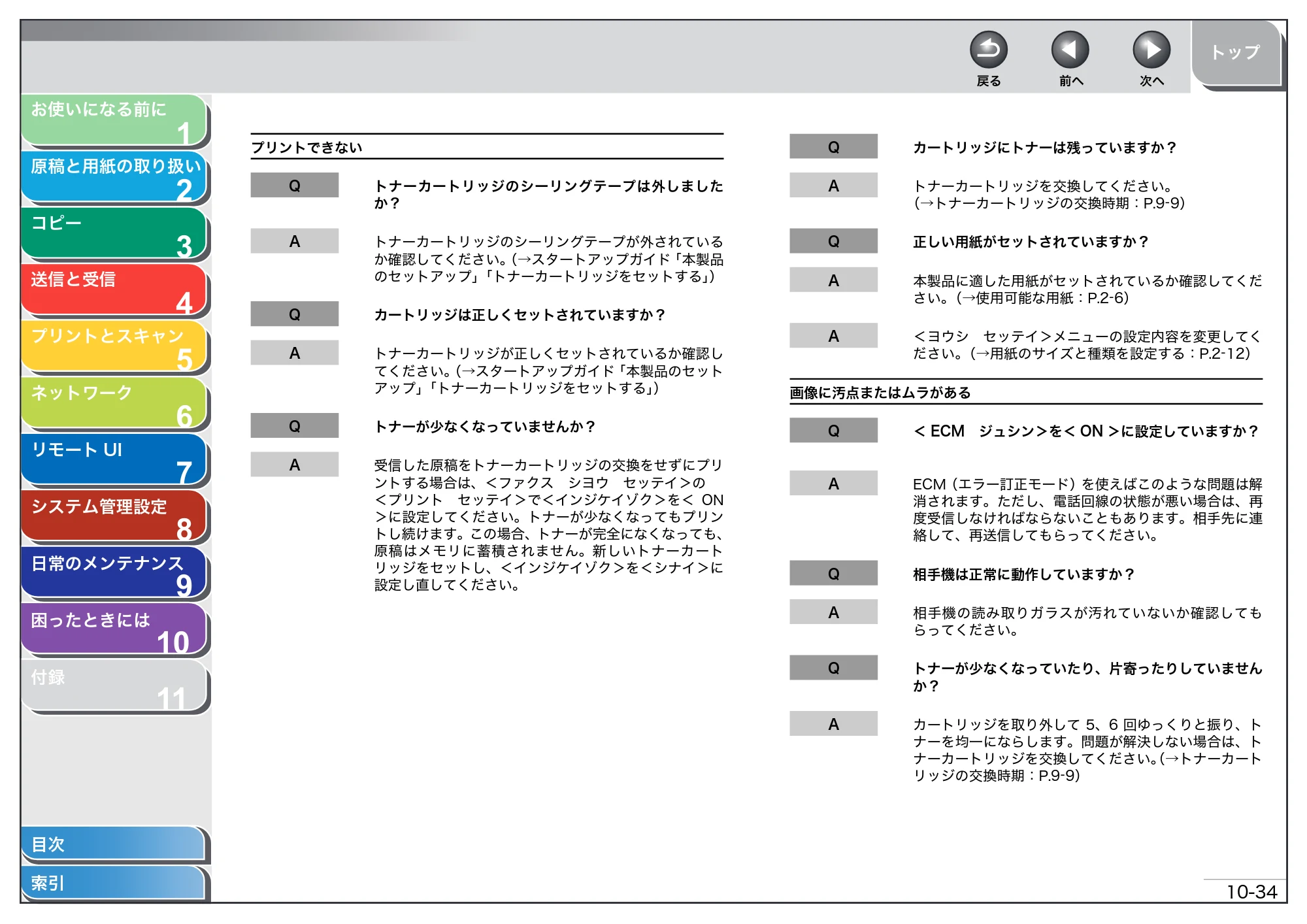
Task: Click question 相手機は正常に動作していますか？
Action: click(1023, 574)
